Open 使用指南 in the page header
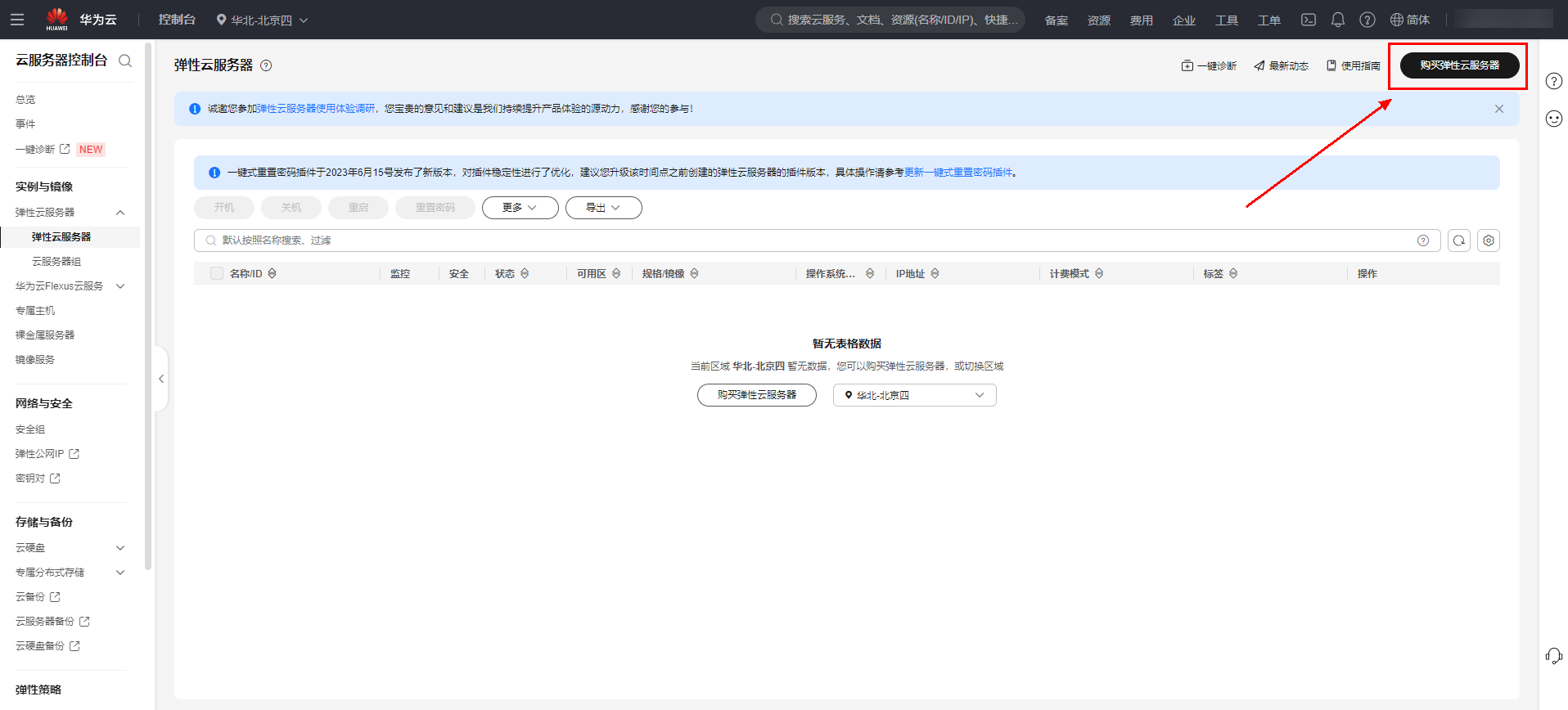The height and width of the screenshot is (710, 1568). [1353, 65]
